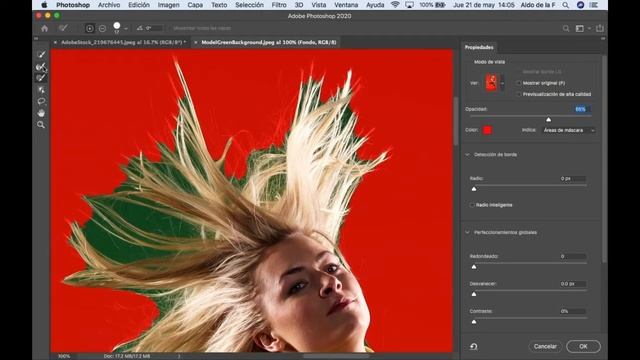
Task: Open the brush size picker dropdown
Action: click(x=126, y=28)
